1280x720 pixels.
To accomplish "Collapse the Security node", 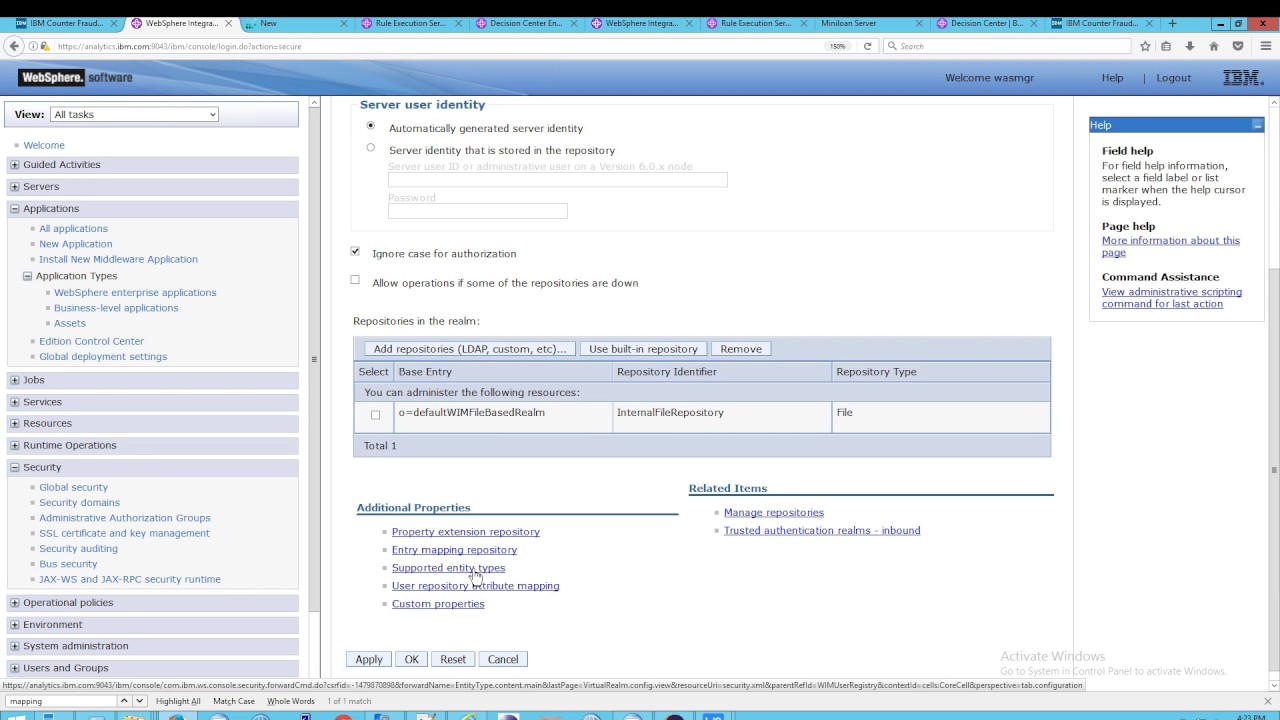I will click(14, 468).
